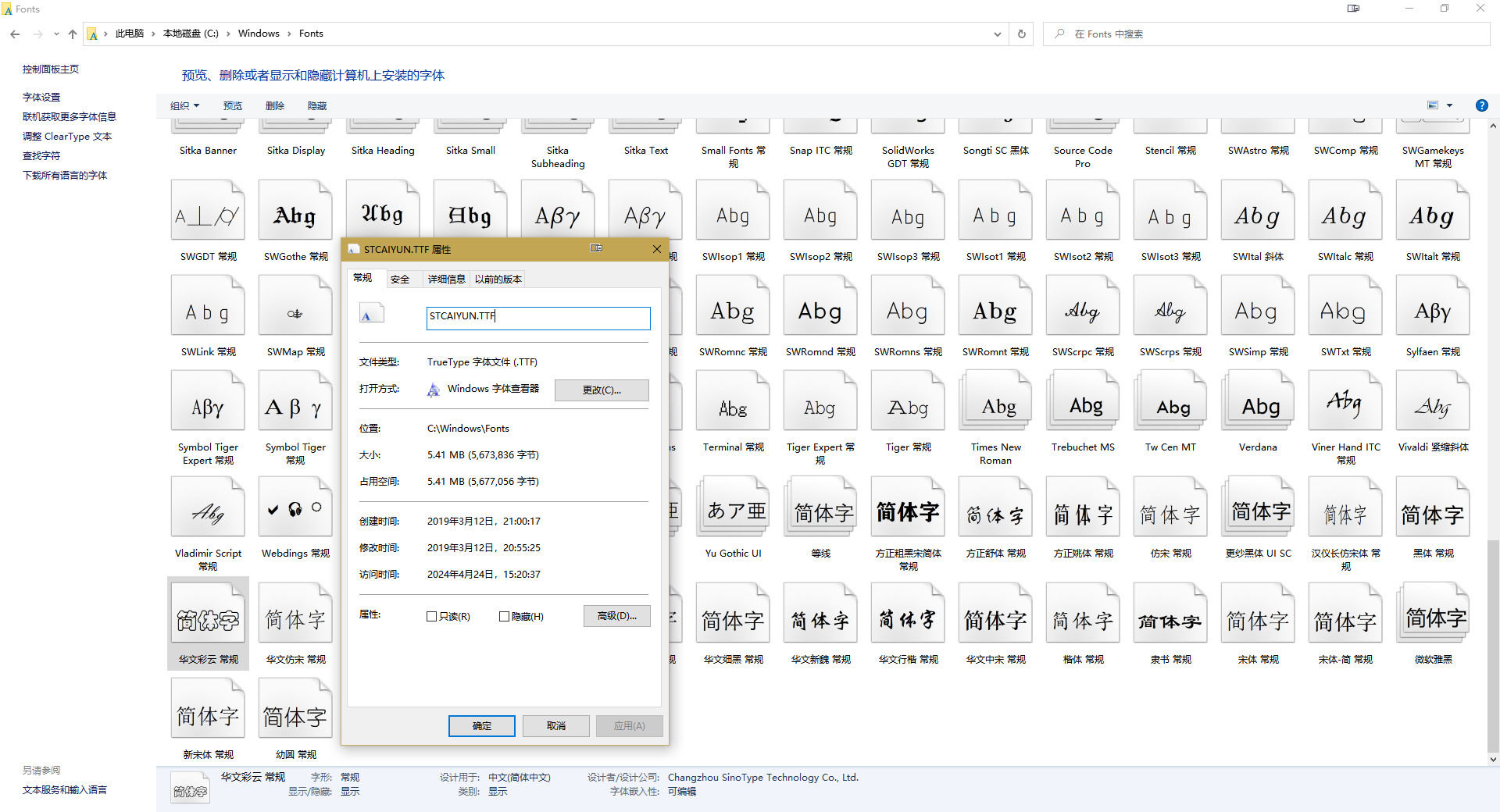Open 联机获取更多字体信息 link
This screenshot has width=1500, height=812.
[70, 117]
